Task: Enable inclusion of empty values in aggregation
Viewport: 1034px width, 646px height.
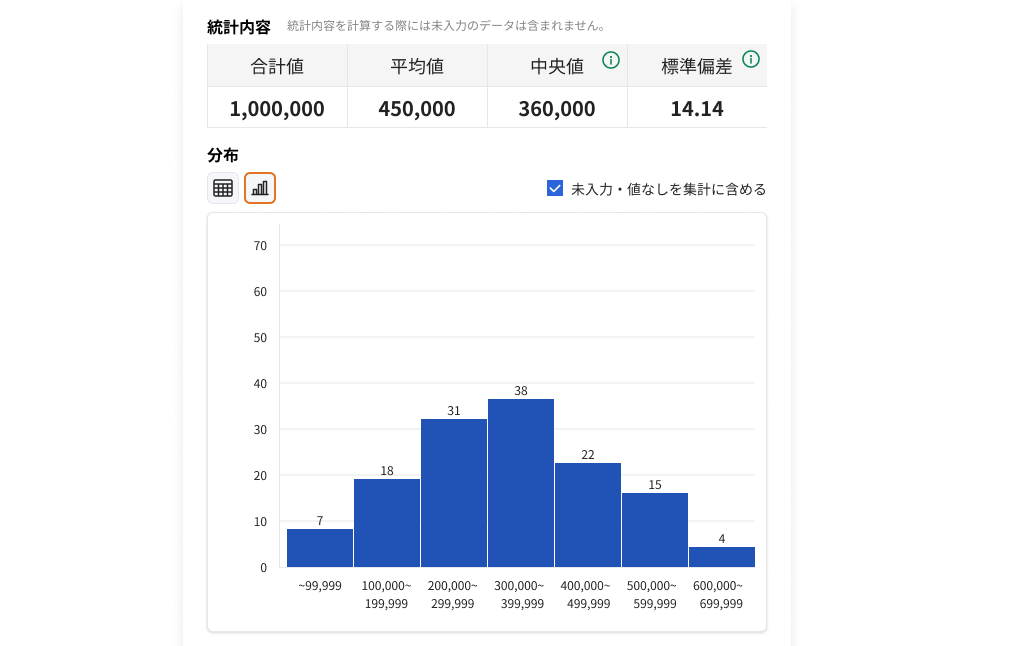Action: pyautogui.click(x=554, y=187)
